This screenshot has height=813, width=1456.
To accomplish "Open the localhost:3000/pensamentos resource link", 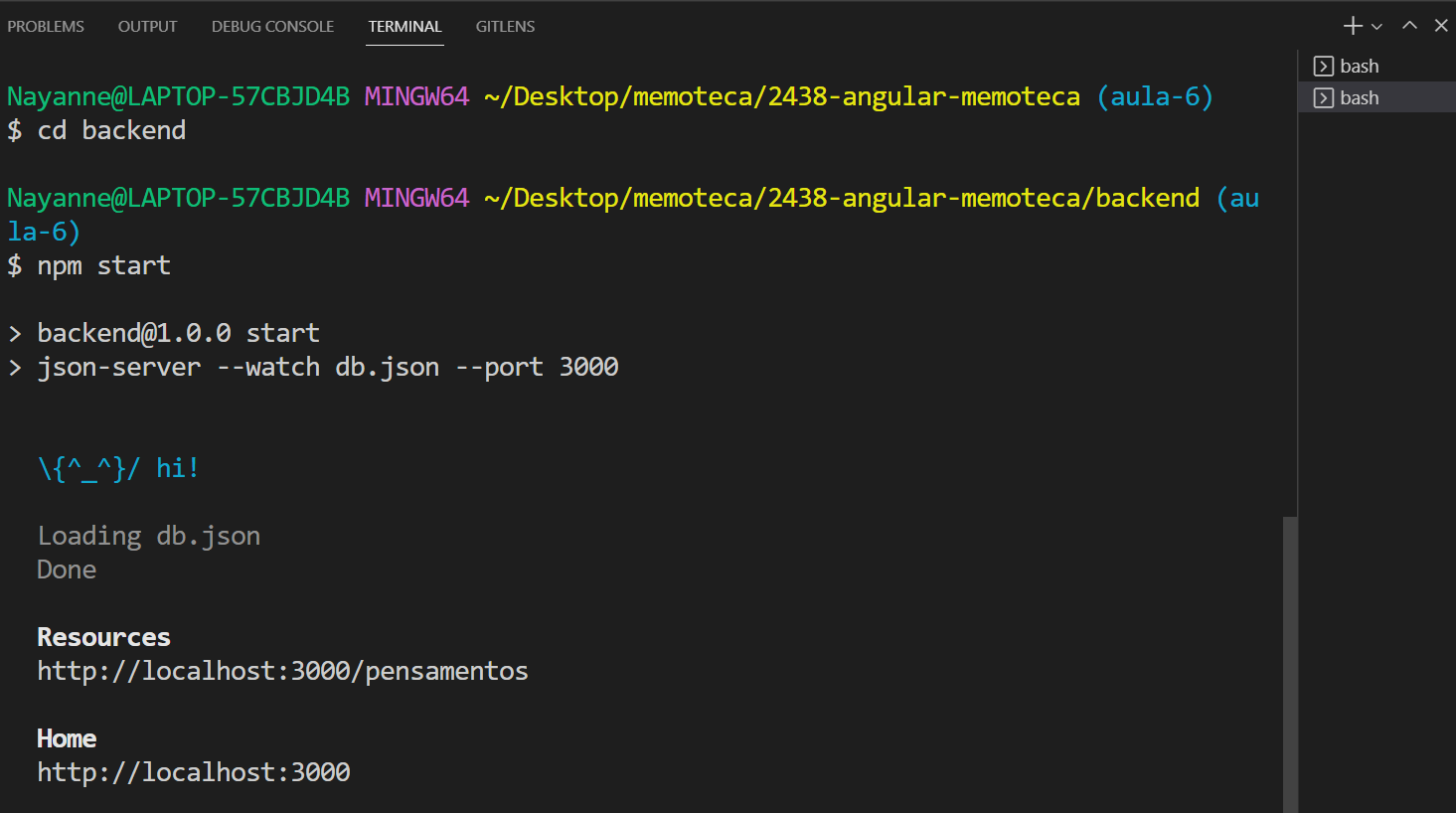I will [x=282, y=671].
